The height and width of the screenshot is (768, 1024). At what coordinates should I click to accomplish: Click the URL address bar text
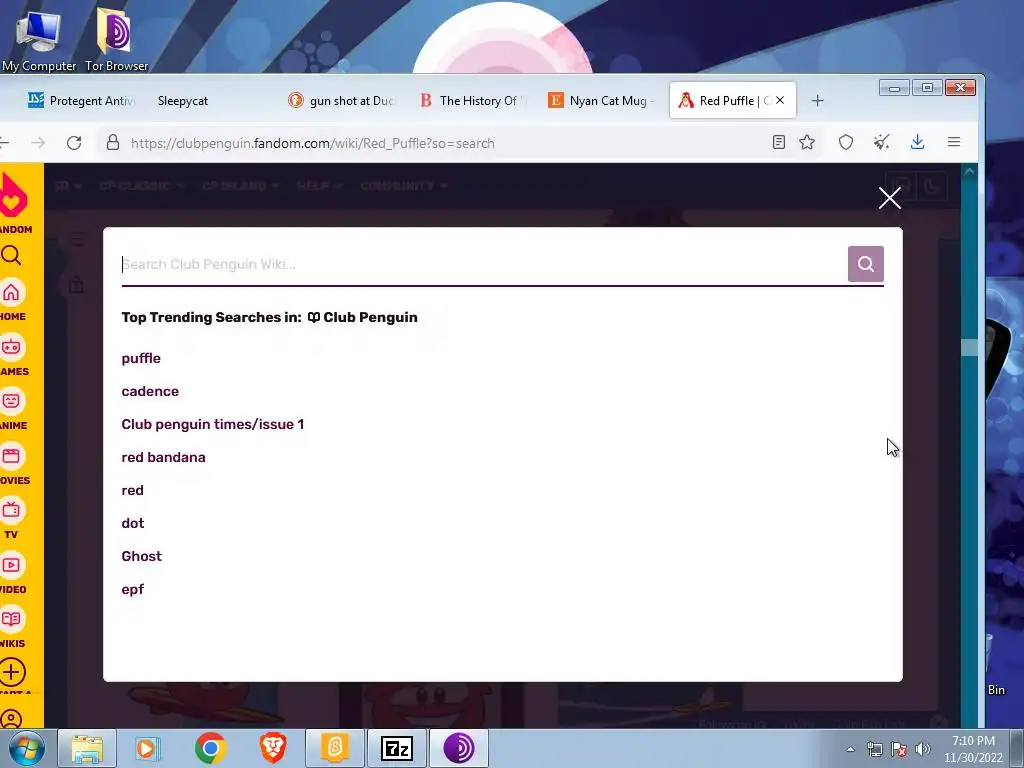[x=312, y=143]
